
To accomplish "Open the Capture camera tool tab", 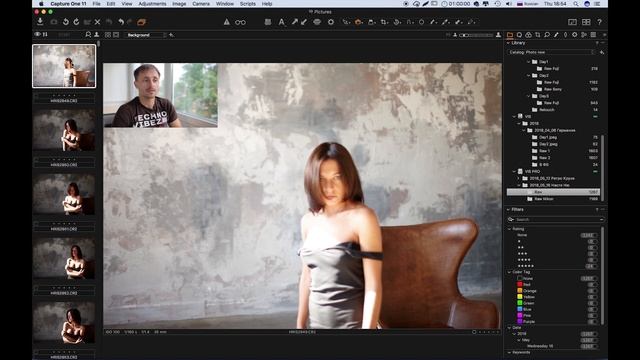I will (519, 35).
